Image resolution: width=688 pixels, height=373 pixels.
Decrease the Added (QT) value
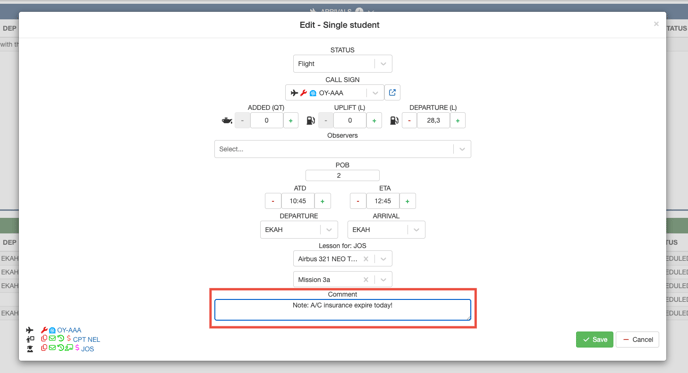[242, 120]
